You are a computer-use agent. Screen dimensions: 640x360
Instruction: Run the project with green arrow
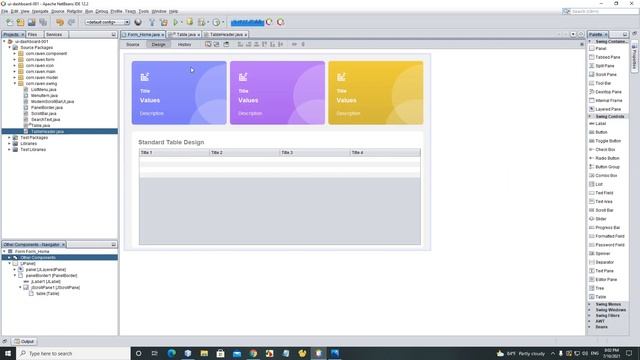click(x=176, y=22)
